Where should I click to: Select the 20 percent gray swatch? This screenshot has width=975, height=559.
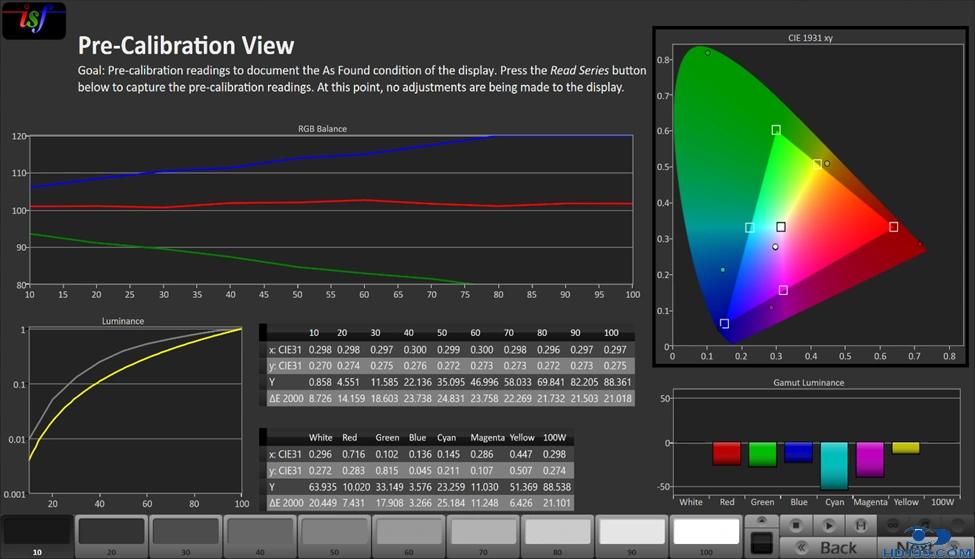click(110, 534)
